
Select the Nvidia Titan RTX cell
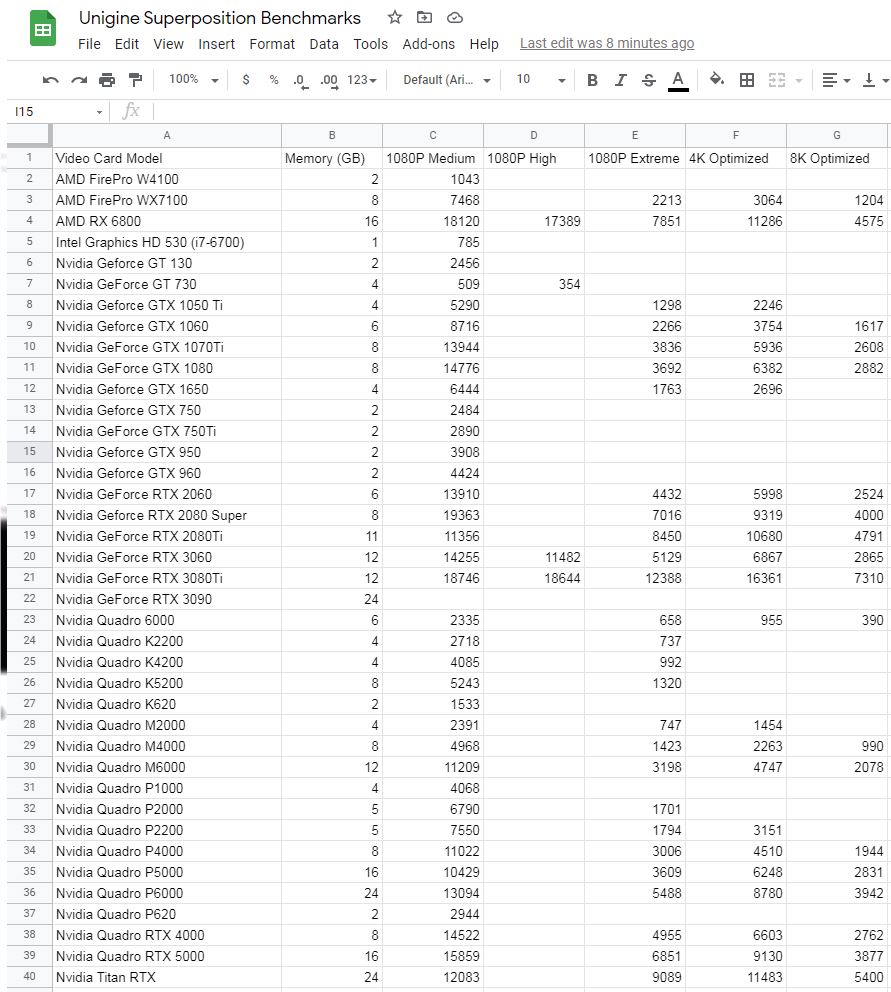click(166, 977)
